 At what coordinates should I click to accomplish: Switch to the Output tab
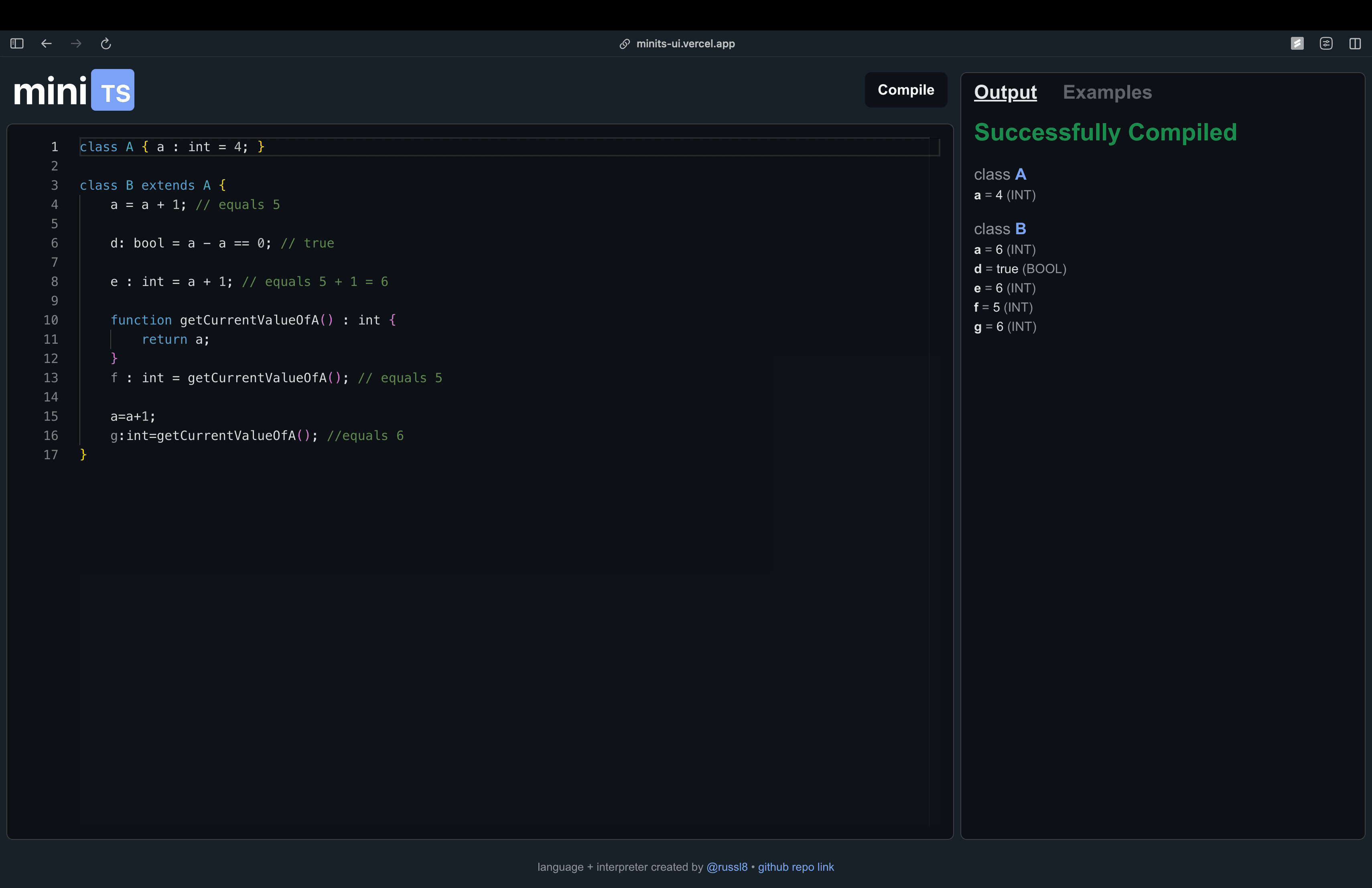click(x=1005, y=92)
